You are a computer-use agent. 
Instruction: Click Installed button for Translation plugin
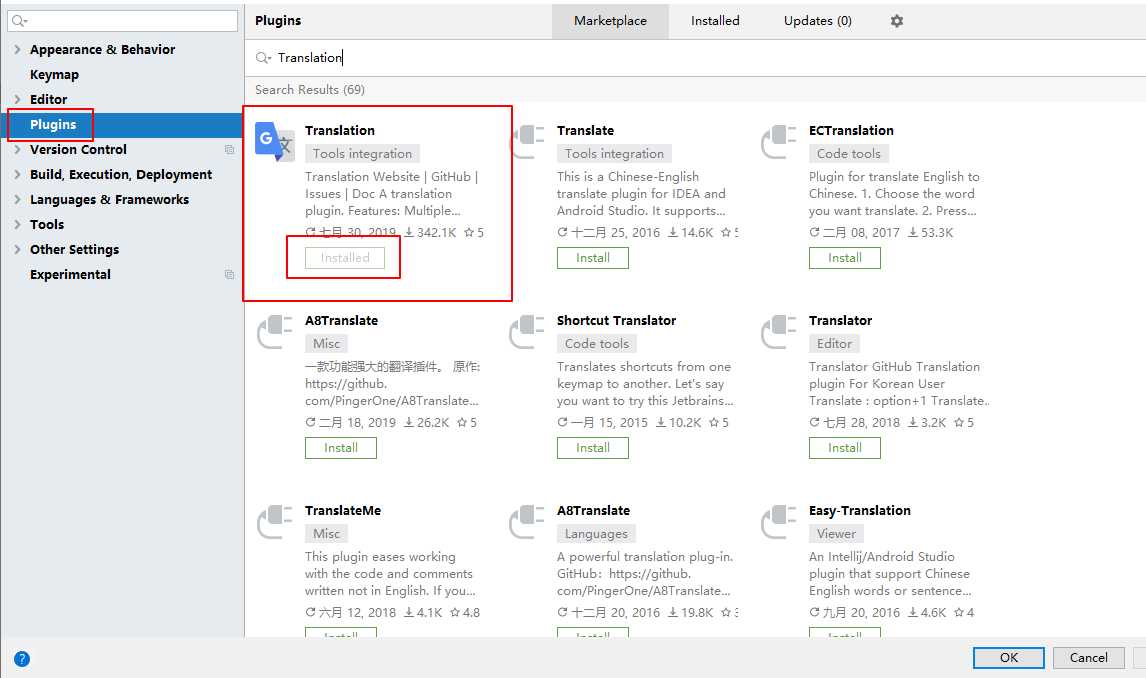345,258
